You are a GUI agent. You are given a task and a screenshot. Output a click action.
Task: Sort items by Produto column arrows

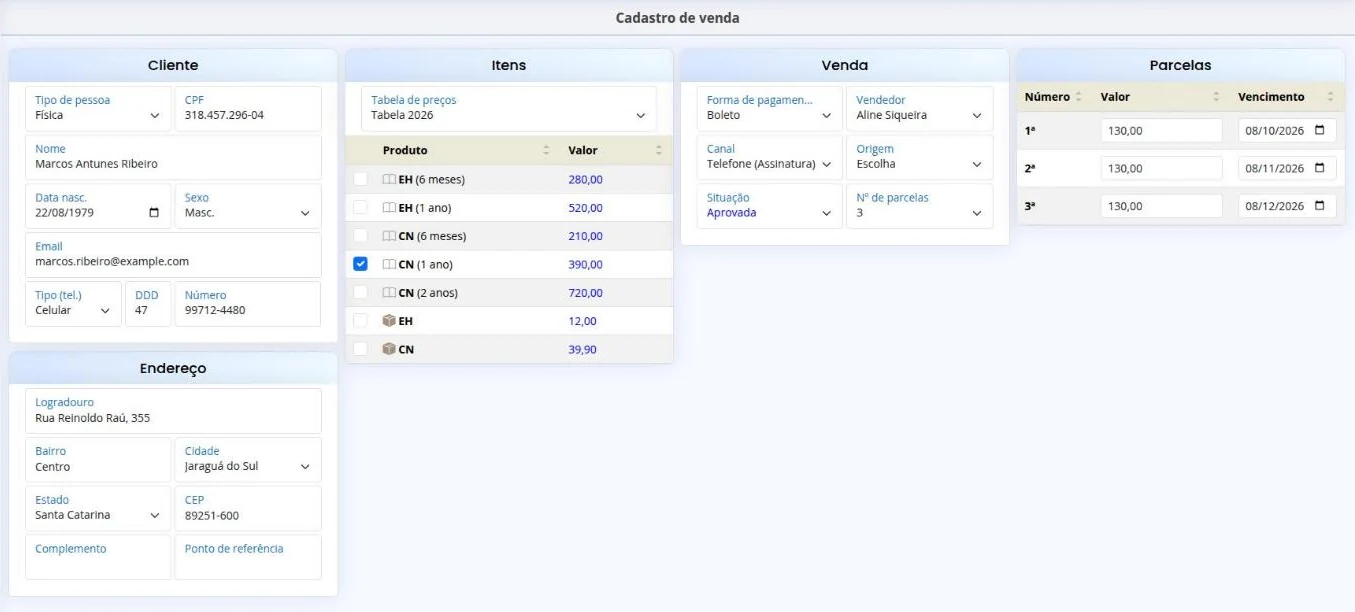[546, 150]
